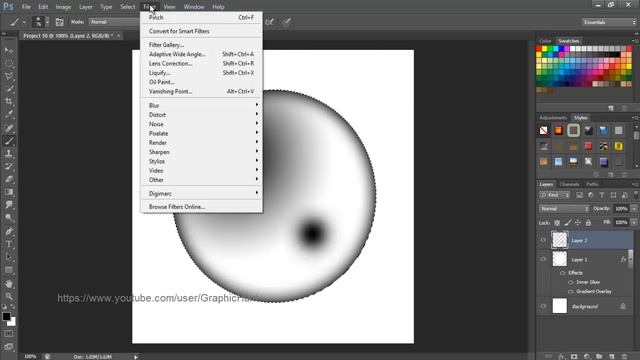Click the foreground color black swatch
The image size is (640, 360).
click(6, 316)
